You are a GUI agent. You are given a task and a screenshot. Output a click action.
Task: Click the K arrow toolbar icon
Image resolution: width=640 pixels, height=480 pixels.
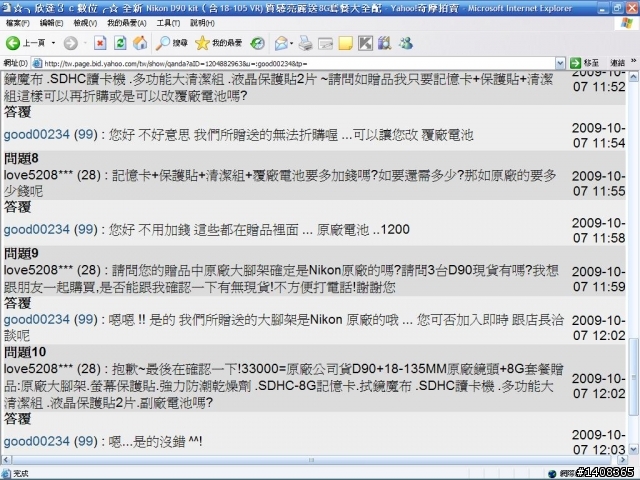click(x=365, y=43)
